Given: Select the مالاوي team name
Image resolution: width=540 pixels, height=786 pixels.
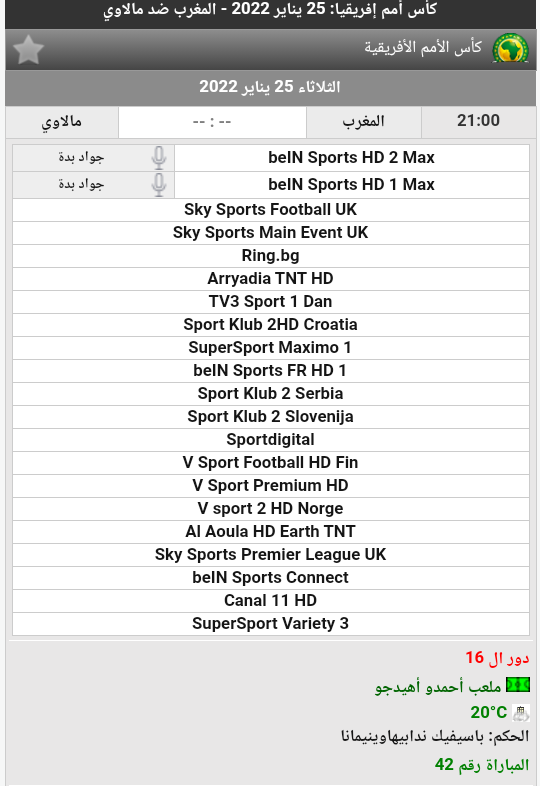Looking at the screenshot, I should (62, 122).
